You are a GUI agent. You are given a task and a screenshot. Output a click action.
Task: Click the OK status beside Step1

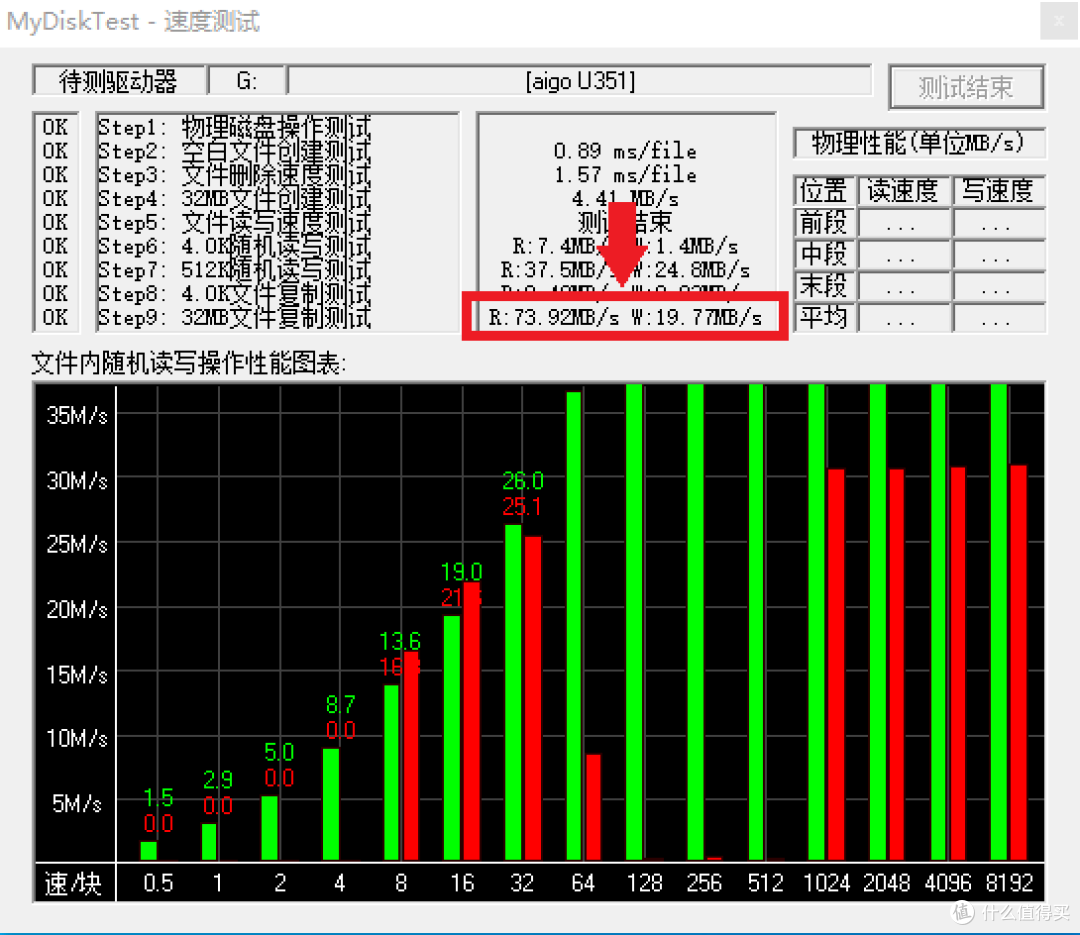click(x=55, y=127)
